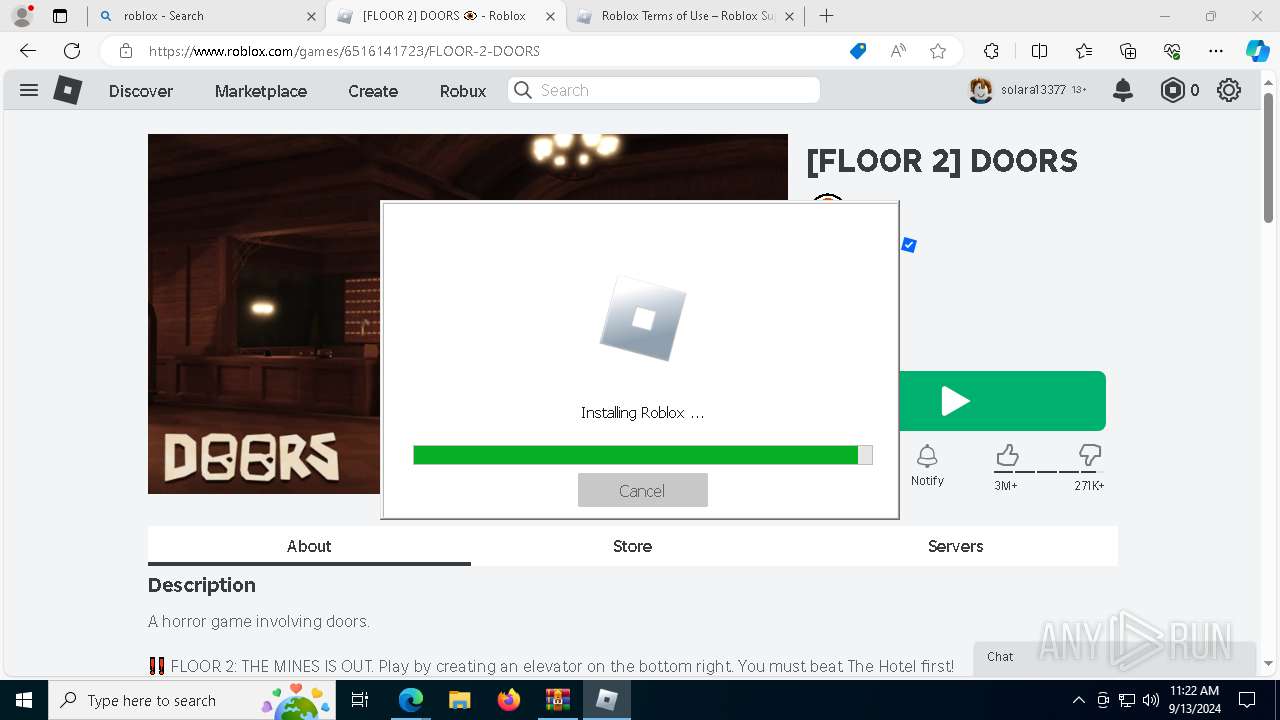Like the game with thumbs up
The image size is (1280, 720).
tap(1007, 457)
